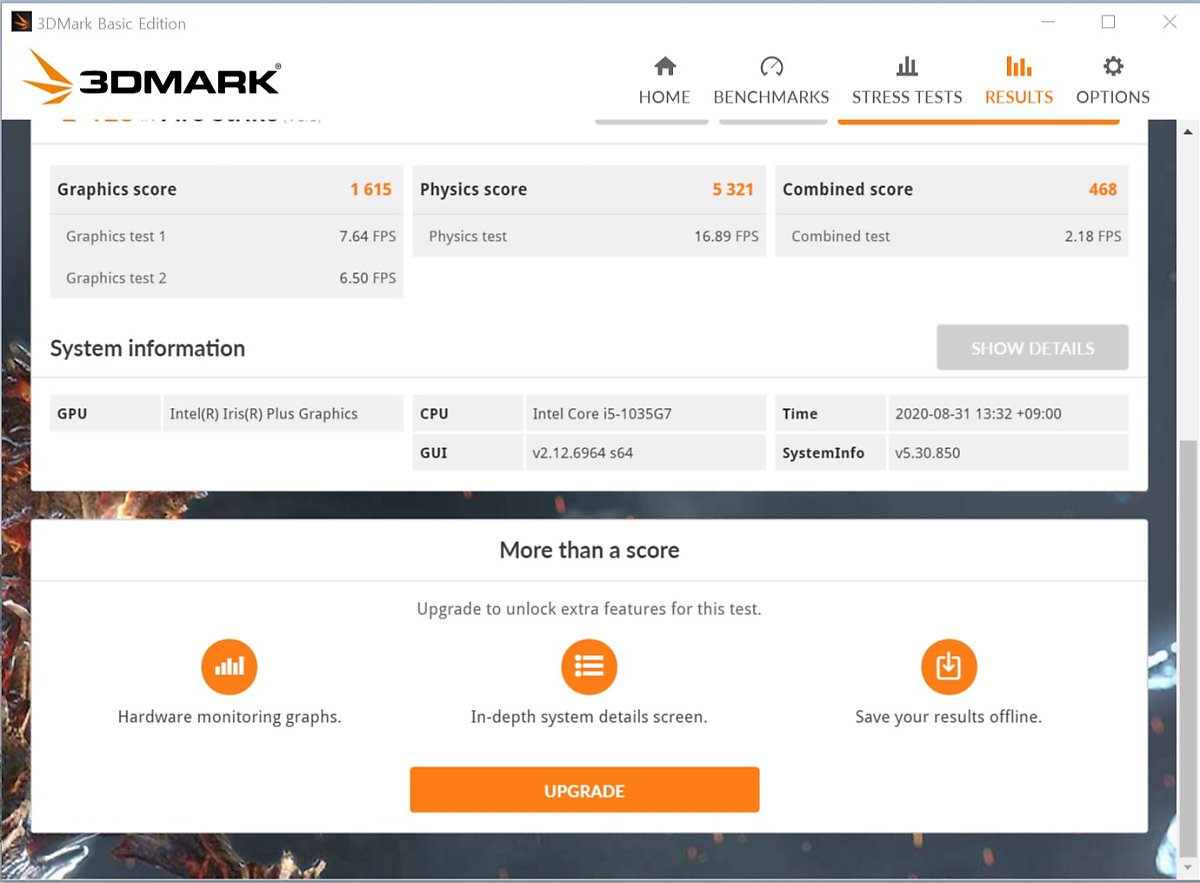Click the In-depth system details icon
Viewport: 1200px width, 883px height.
coord(589,666)
